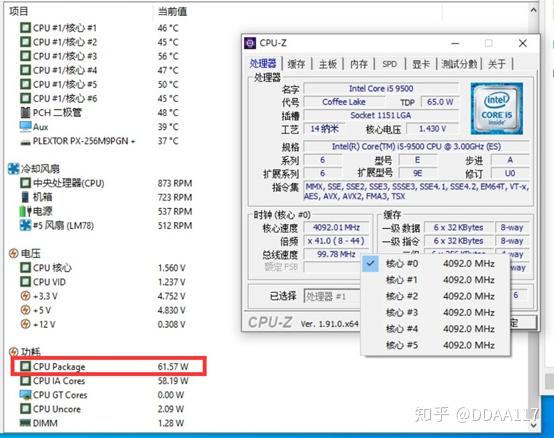Minimize the CPU-Z window

click(x=455, y=43)
